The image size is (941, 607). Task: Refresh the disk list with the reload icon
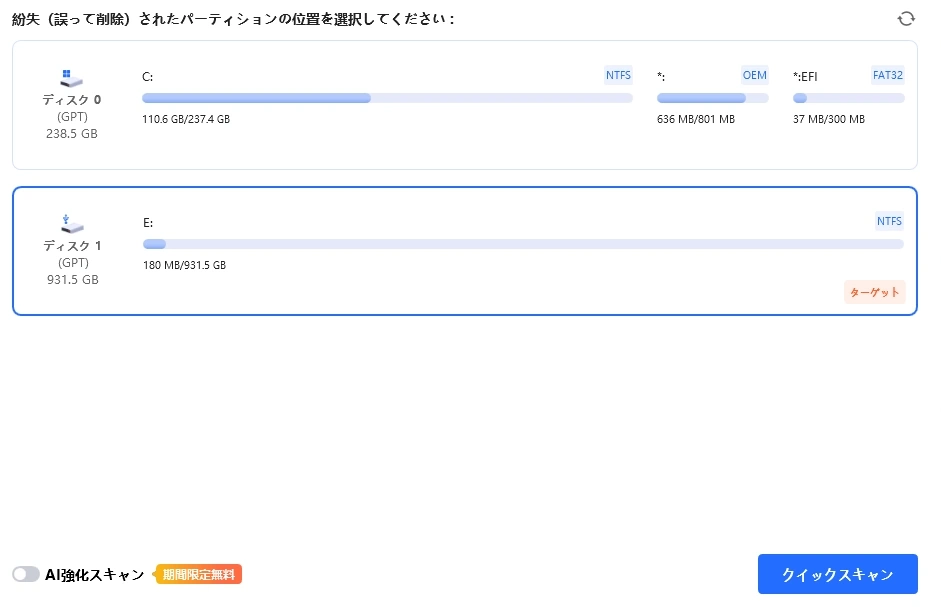coord(906,19)
